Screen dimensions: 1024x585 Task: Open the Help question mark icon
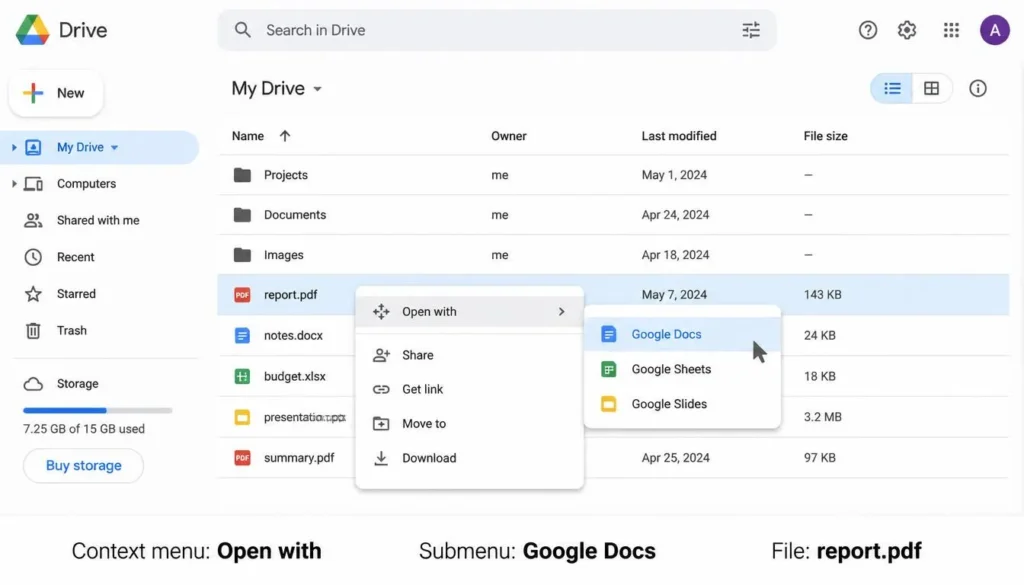[868, 30]
